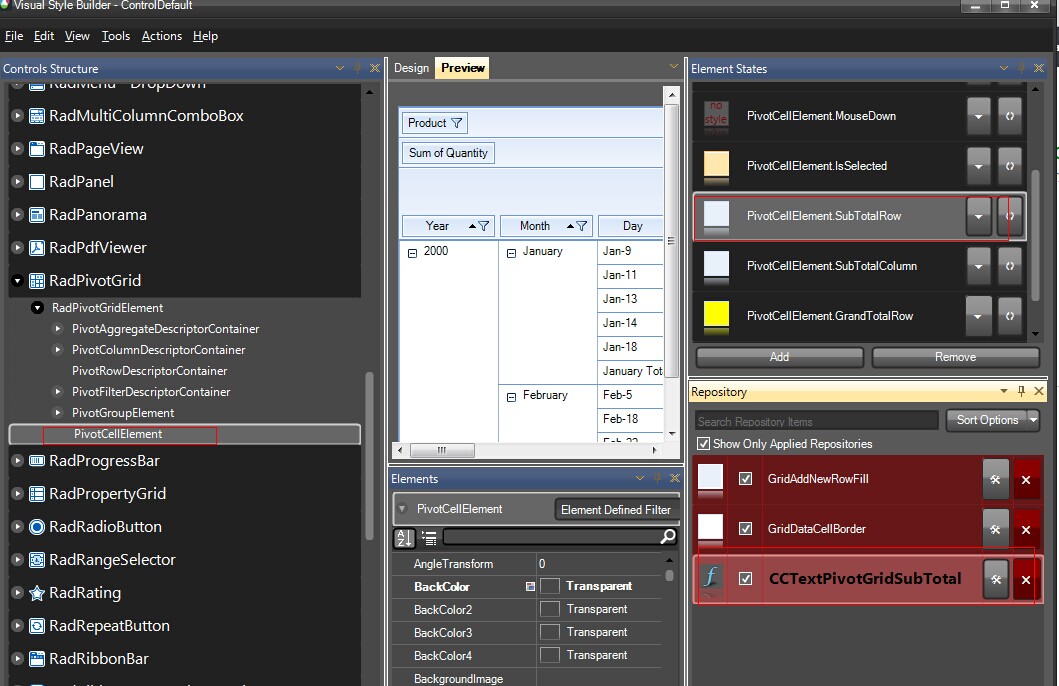This screenshot has width=1059, height=686.
Task: Expand PivotFilterDescriptorContainer node
Action: 58,392
